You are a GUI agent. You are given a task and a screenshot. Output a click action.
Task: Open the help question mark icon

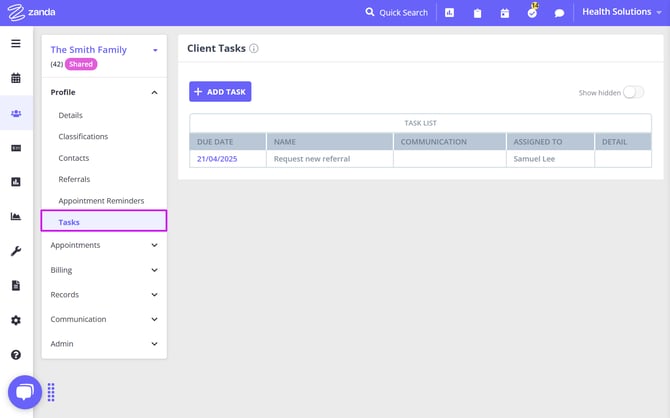click(x=16, y=354)
